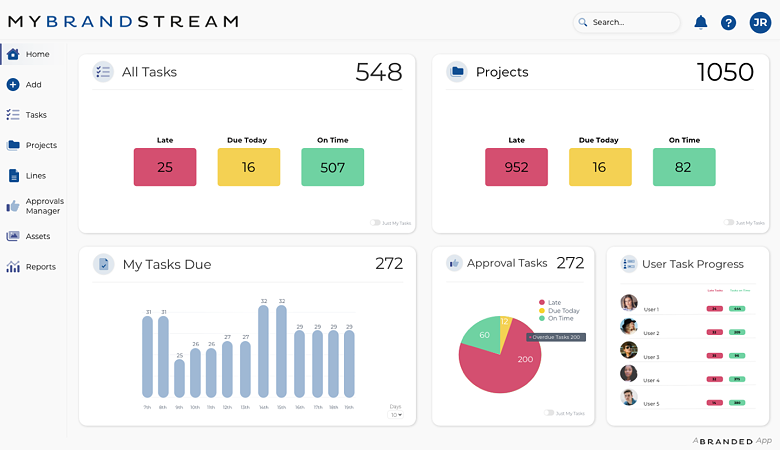
Task: Click the Home house icon in sidebar
Action: (13, 54)
